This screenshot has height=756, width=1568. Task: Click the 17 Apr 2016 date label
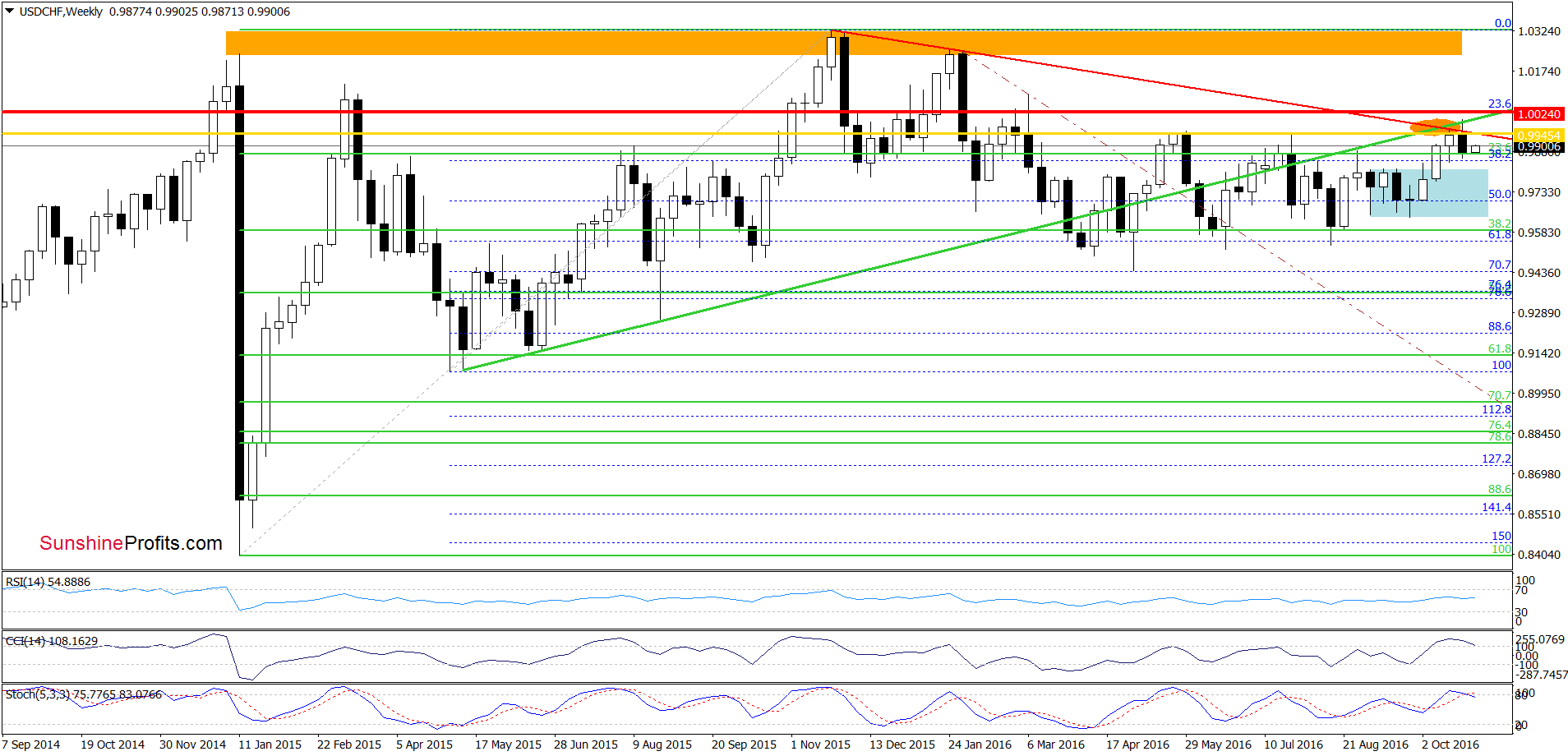click(x=1137, y=744)
